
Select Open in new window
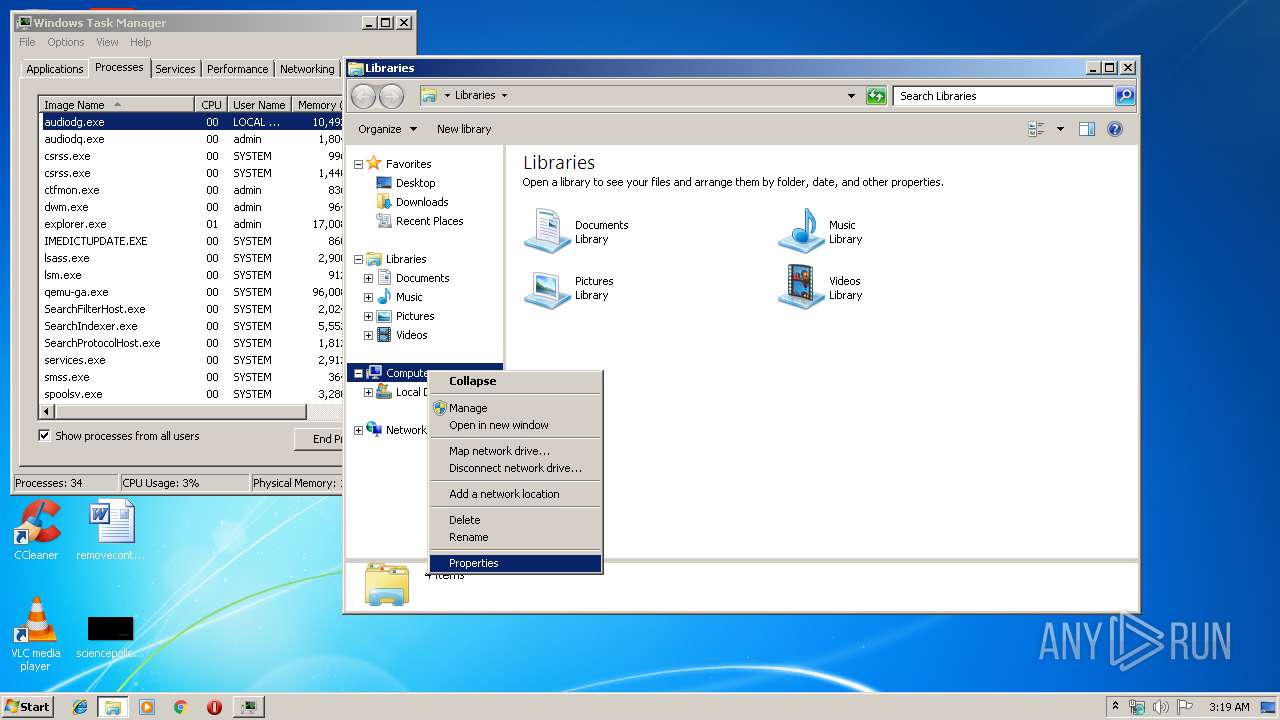(515, 425)
